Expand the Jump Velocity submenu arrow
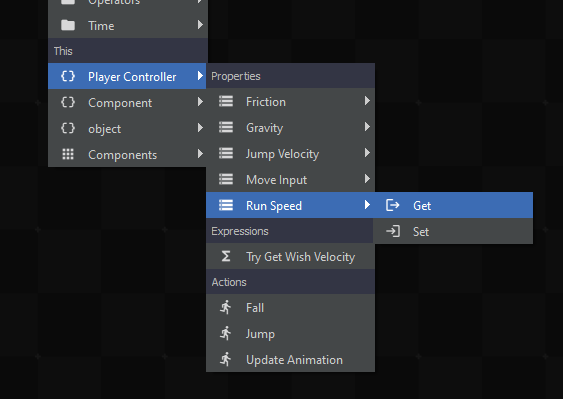The height and width of the screenshot is (399, 563). (x=367, y=153)
